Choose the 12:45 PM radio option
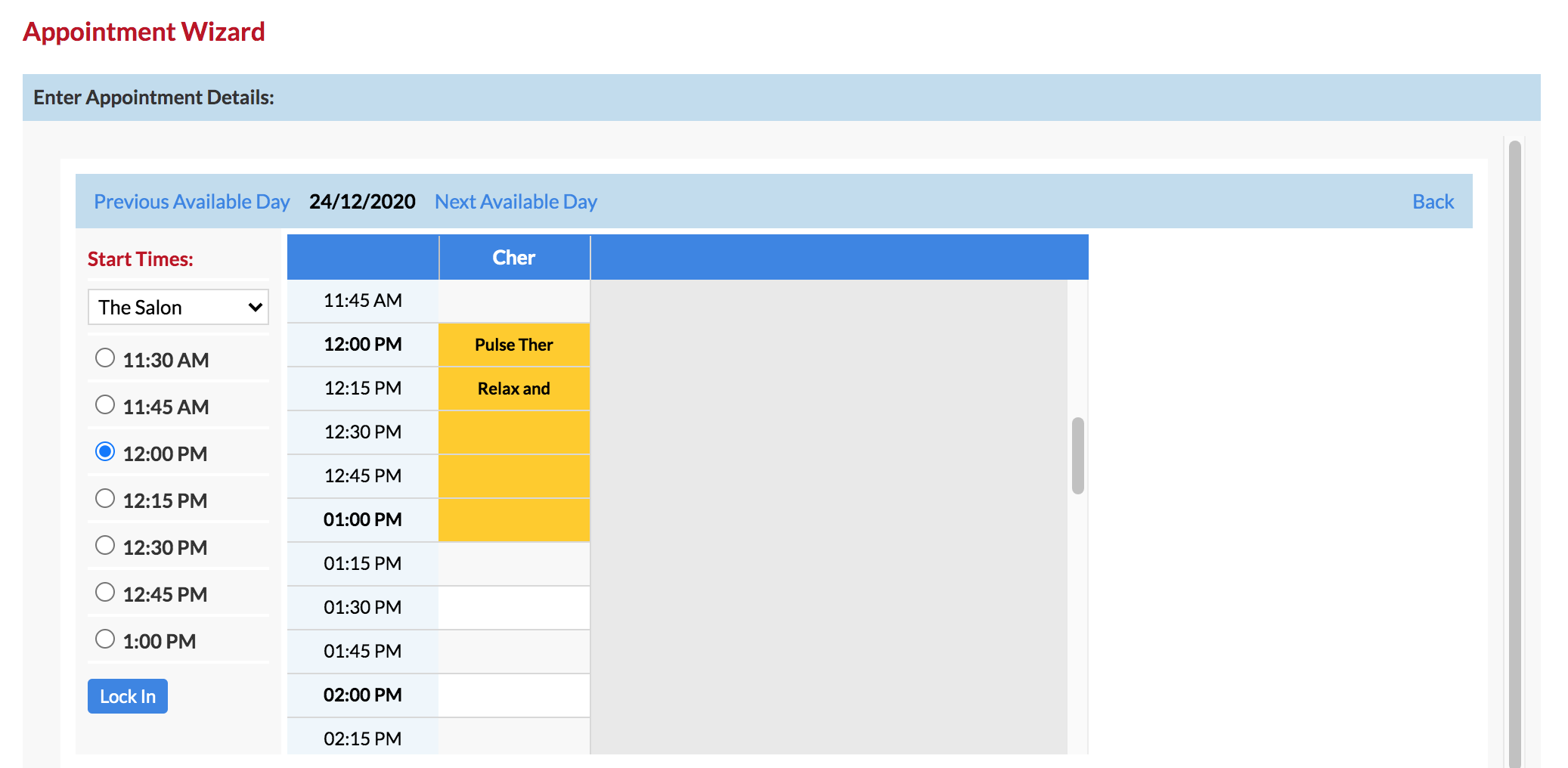Screen dimensions: 1568x768 pyautogui.click(x=105, y=592)
